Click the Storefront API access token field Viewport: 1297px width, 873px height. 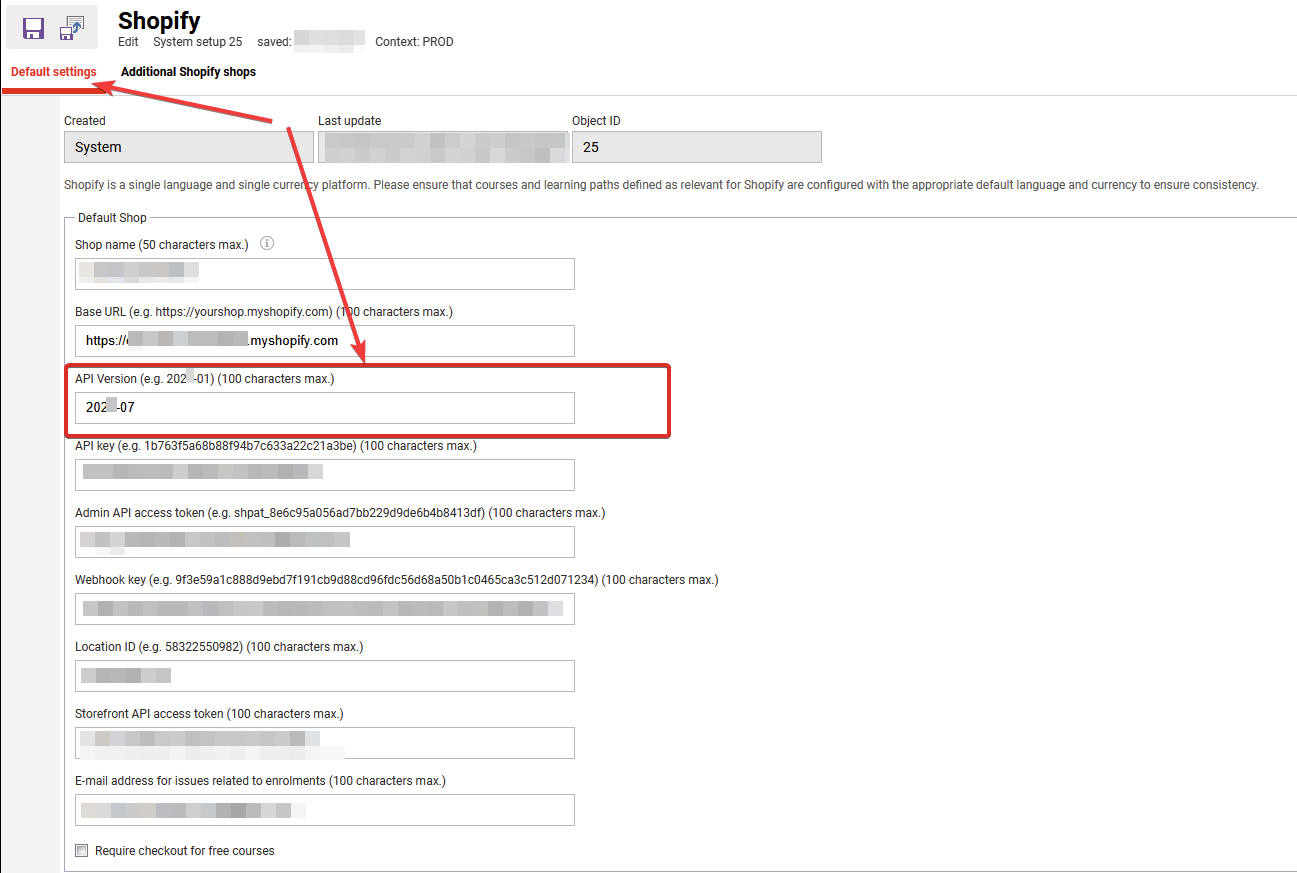pyautogui.click(x=324, y=742)
